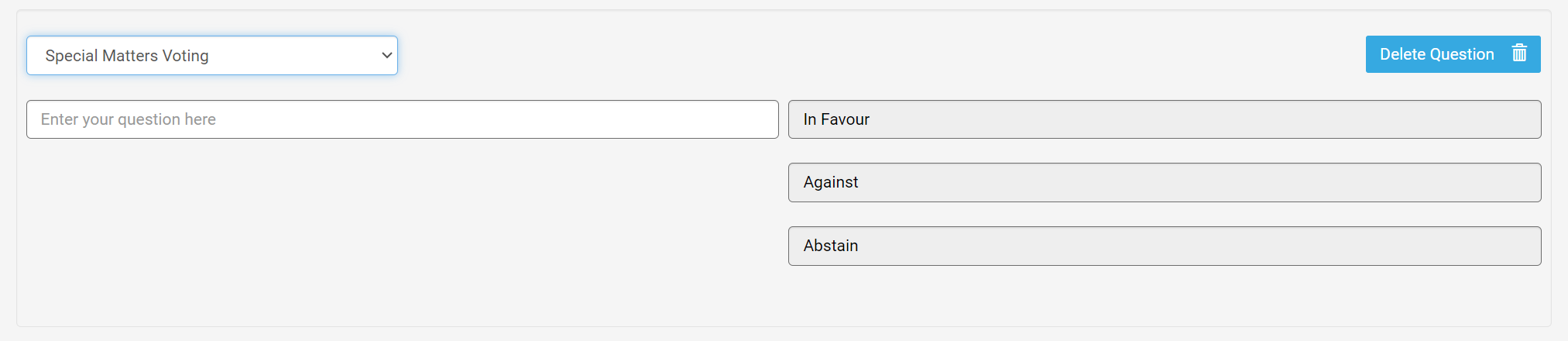Click the Delete Question button
The height and width of the screenshot is (341, 1568).
click(1453, 54)
